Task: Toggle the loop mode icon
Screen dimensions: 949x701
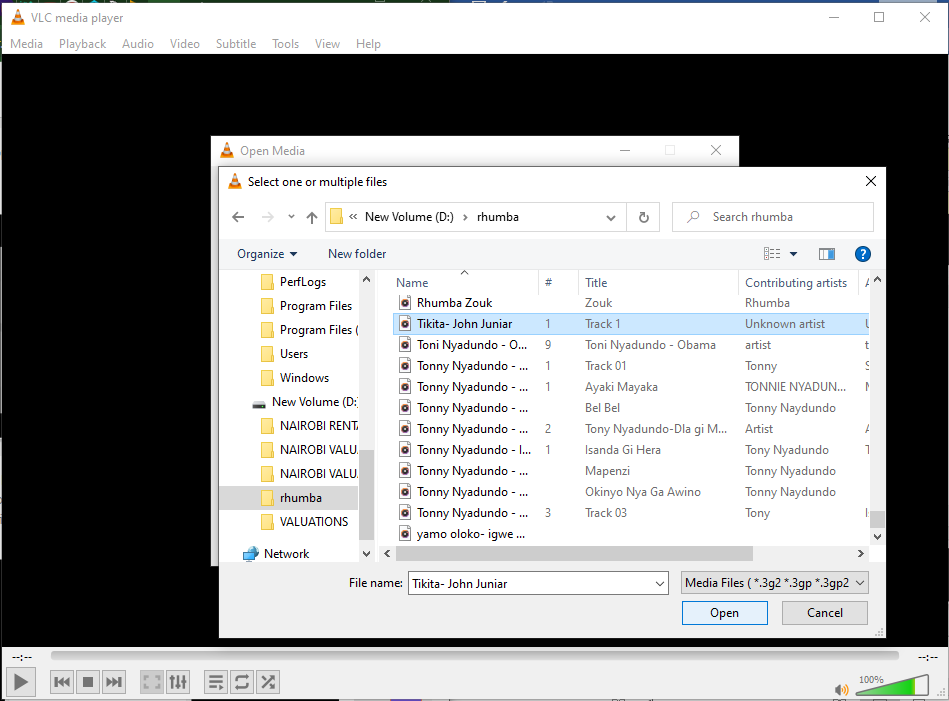Action: click(x=241, y=682)
